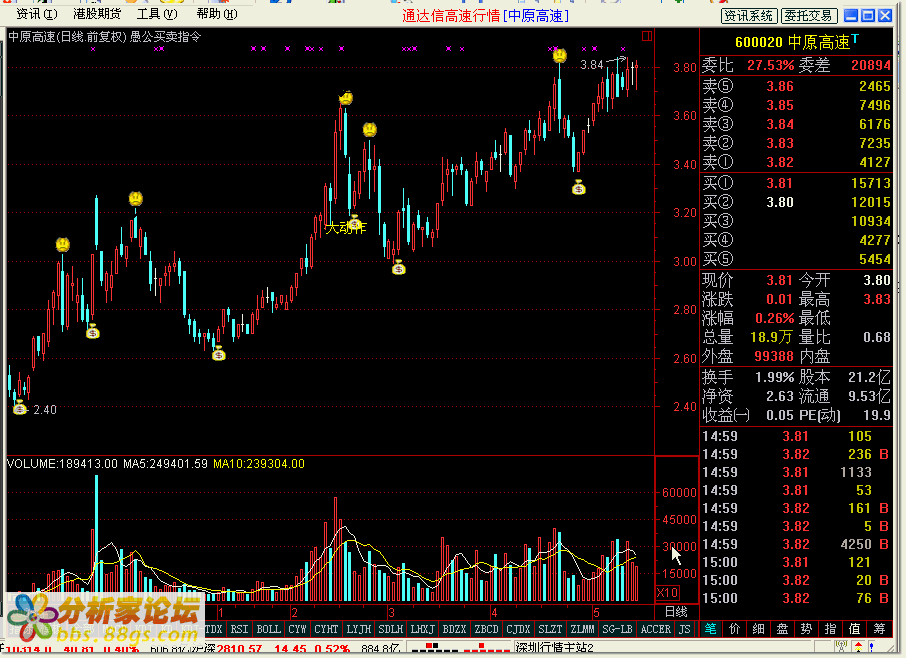Click the trade row with volume 1133
The height and width of the screenshot is (658, 906).
796,472
